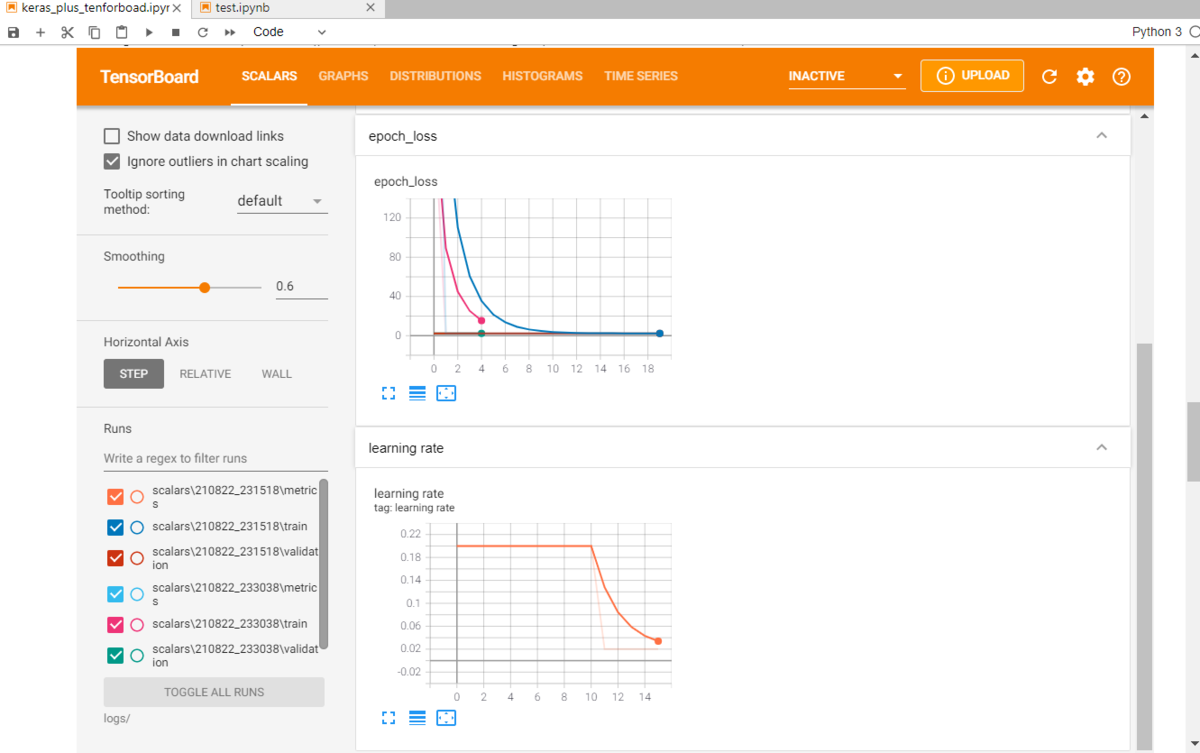Image resolution: width=1200 pixels, height=753 pixels.
Task: Switch to the HISTOGRAMS tab
Action: pyautogui.click(x=542, y=76)
